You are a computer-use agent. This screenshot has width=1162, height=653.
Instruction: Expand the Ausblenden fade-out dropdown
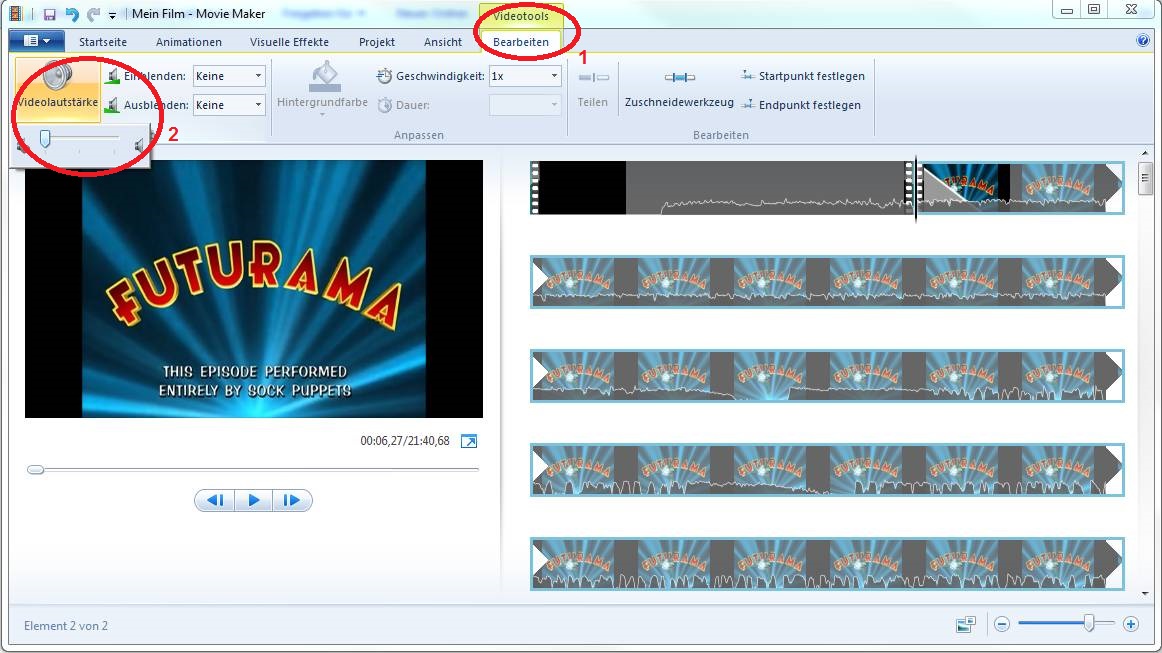pos(258,105)
